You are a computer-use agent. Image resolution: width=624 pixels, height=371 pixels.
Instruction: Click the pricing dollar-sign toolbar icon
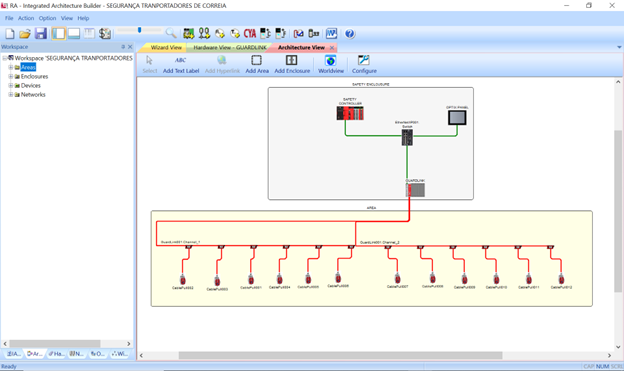pyautogui.click(x=105, y=34)
